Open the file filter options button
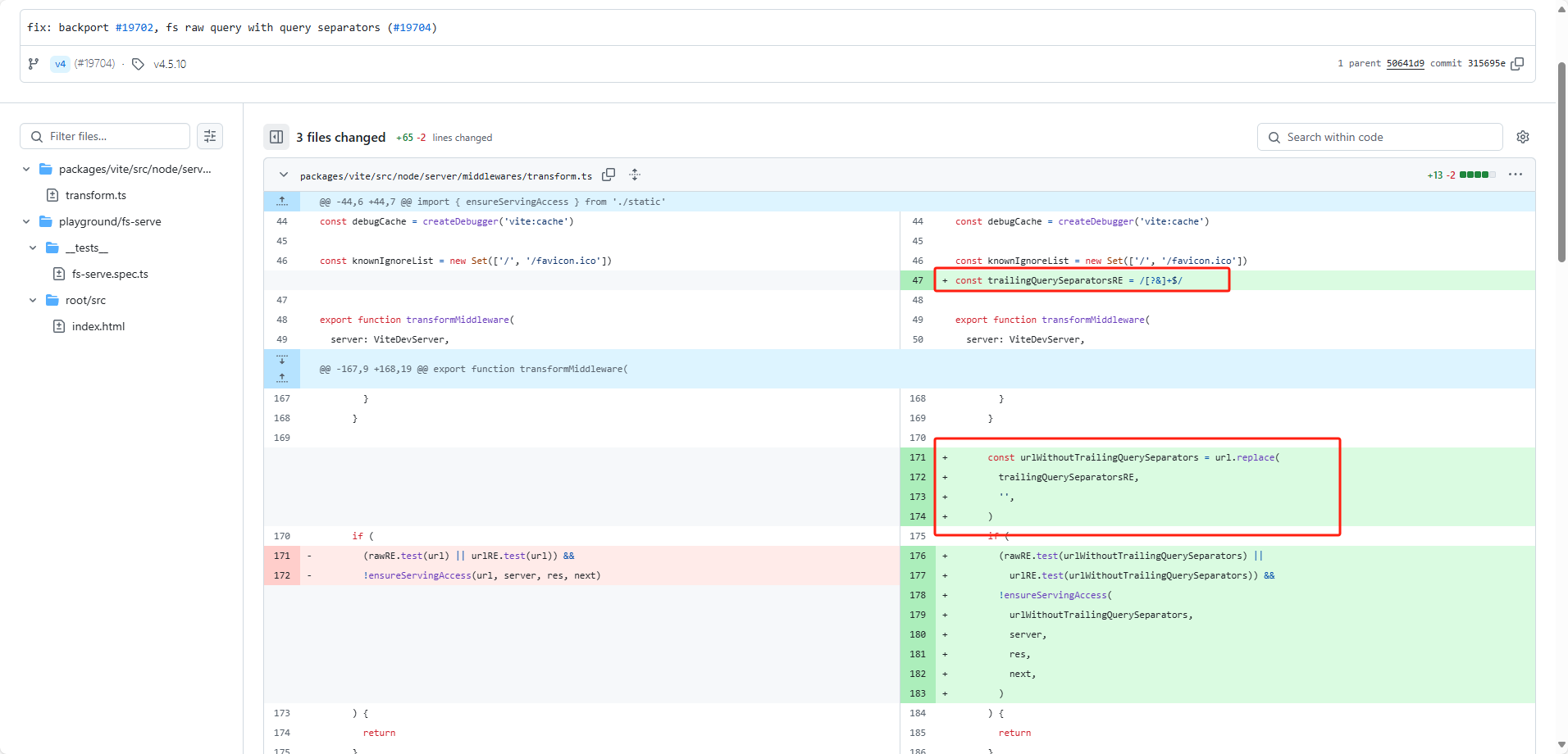1568x754 pixels. tap(210, 136)
